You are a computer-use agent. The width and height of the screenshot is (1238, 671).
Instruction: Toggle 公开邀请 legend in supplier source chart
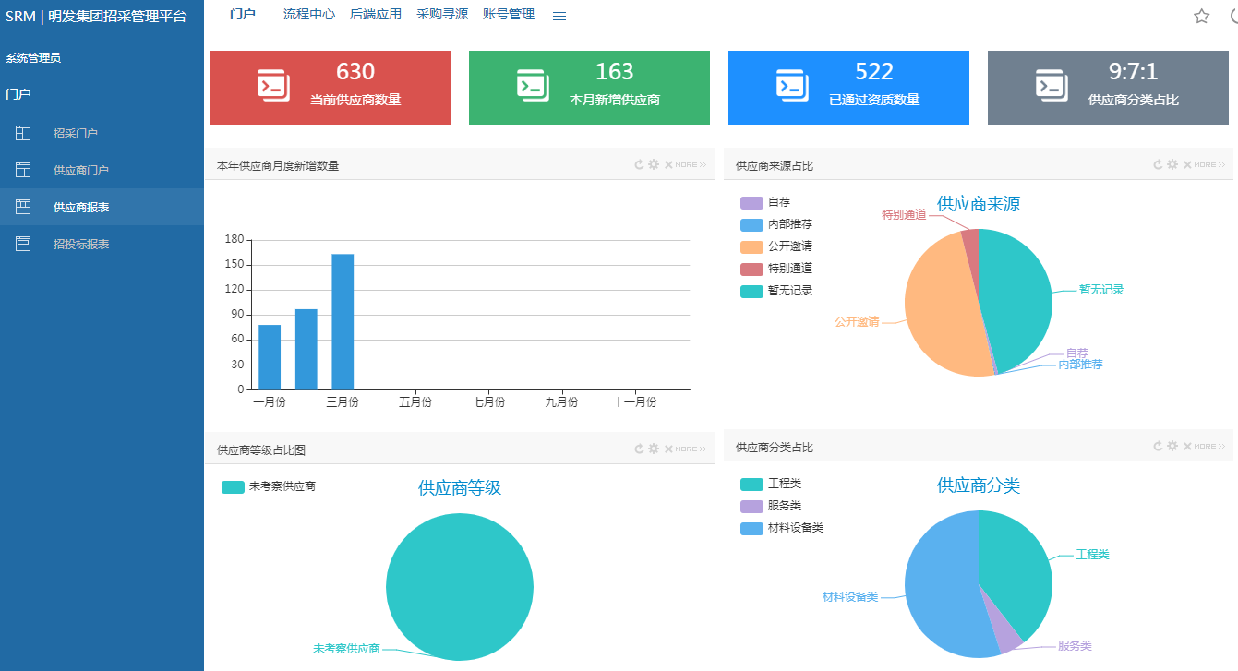tap(752, 247)
